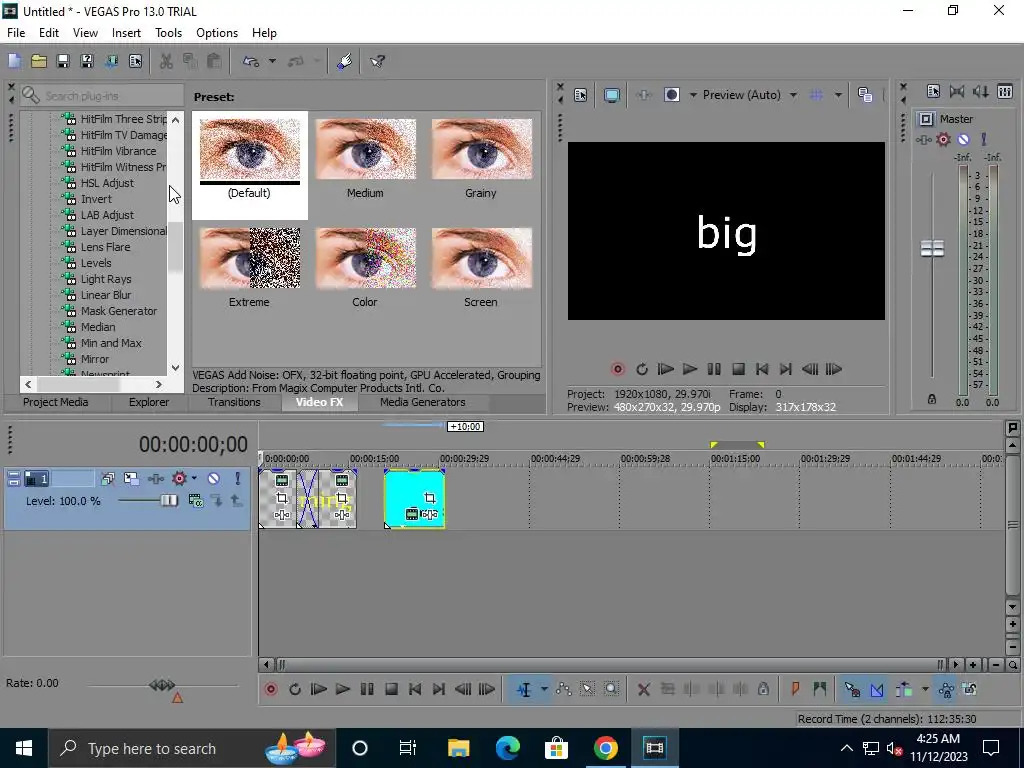The image size is (1024, 768).
Task: Save the project with the disk icon
Action: [63, 61]
